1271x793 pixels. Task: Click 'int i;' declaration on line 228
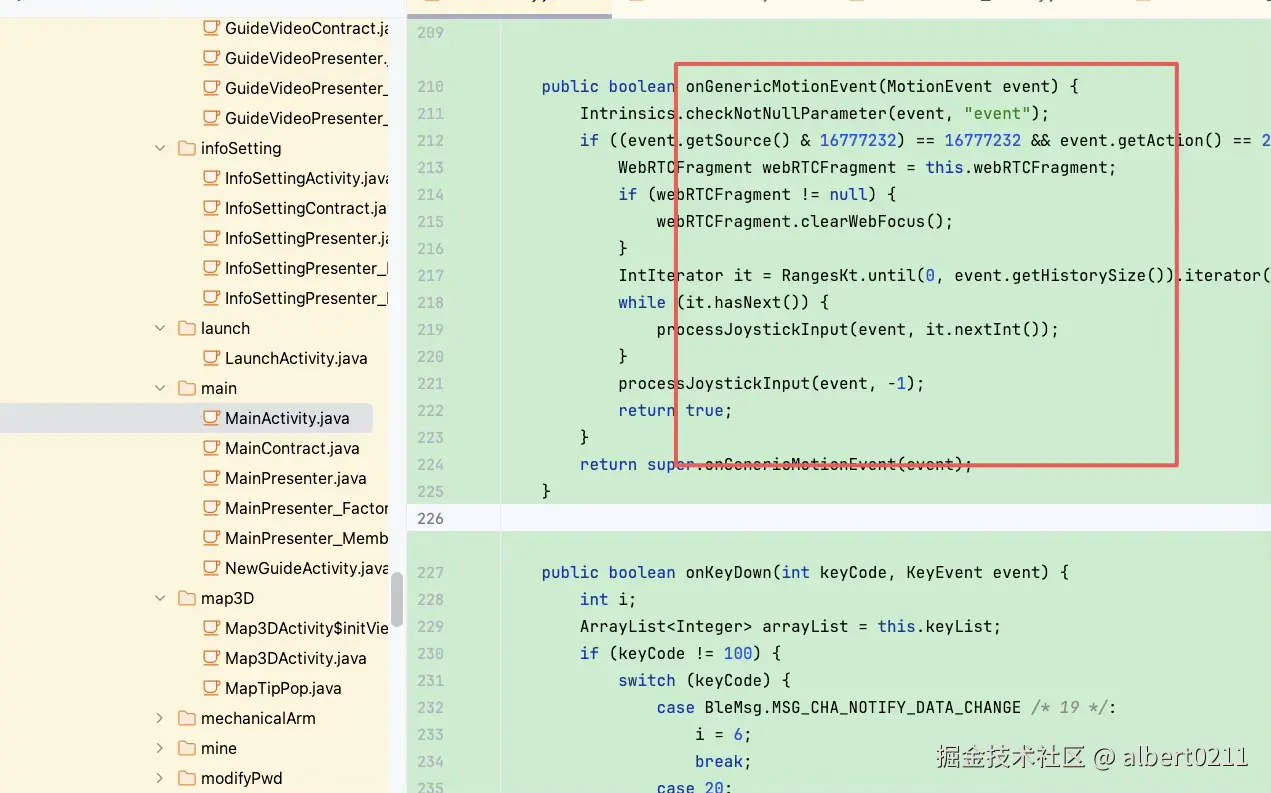pos(608,599)
